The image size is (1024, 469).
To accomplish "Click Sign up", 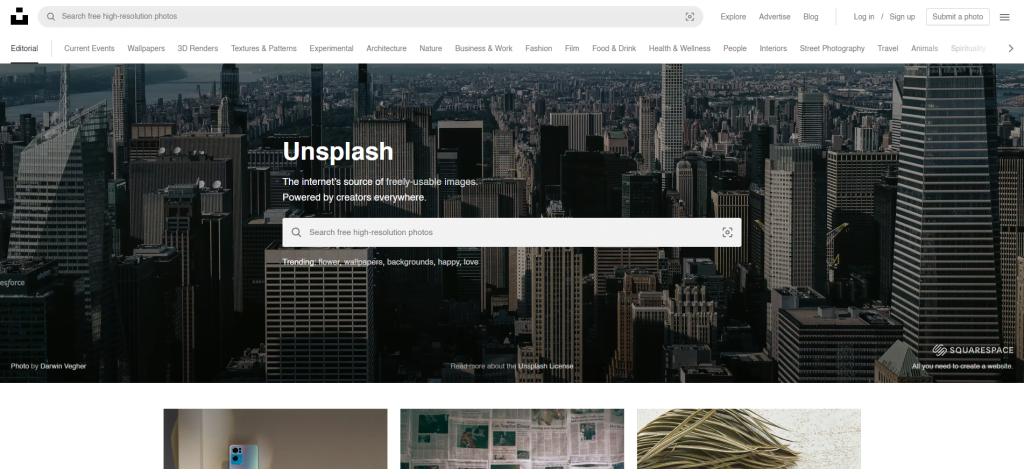I will [x=902, y=17].
